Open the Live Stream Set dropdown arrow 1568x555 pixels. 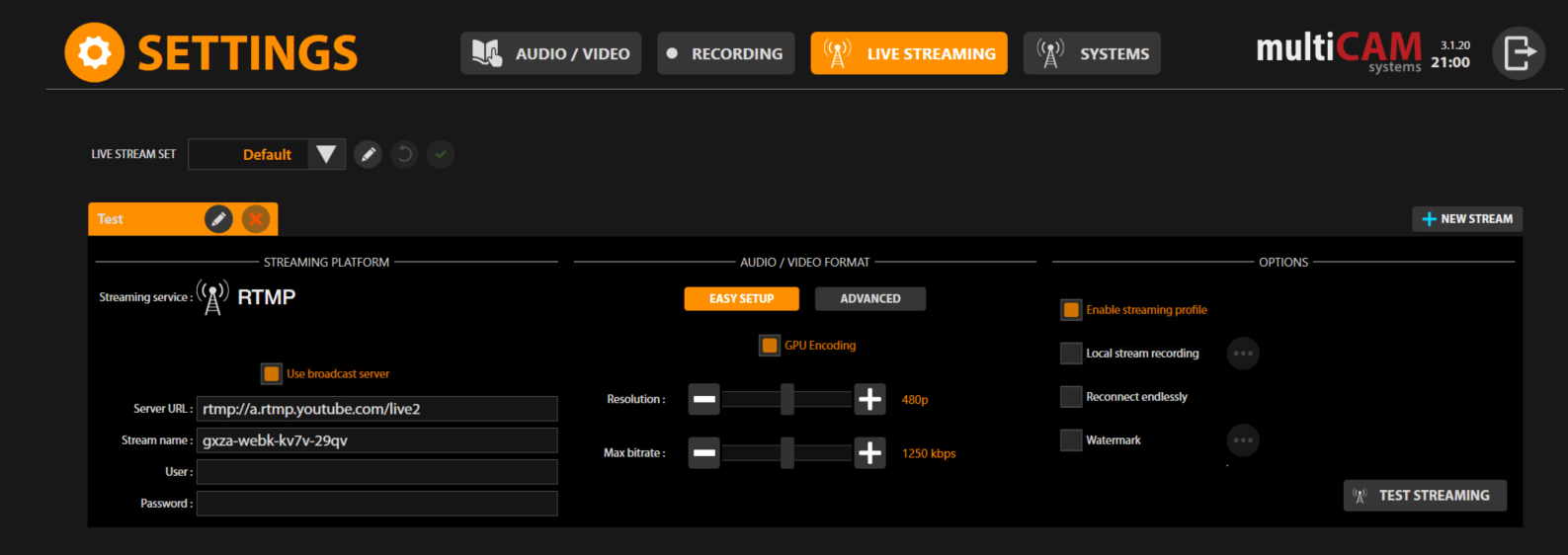click(326, 154)
